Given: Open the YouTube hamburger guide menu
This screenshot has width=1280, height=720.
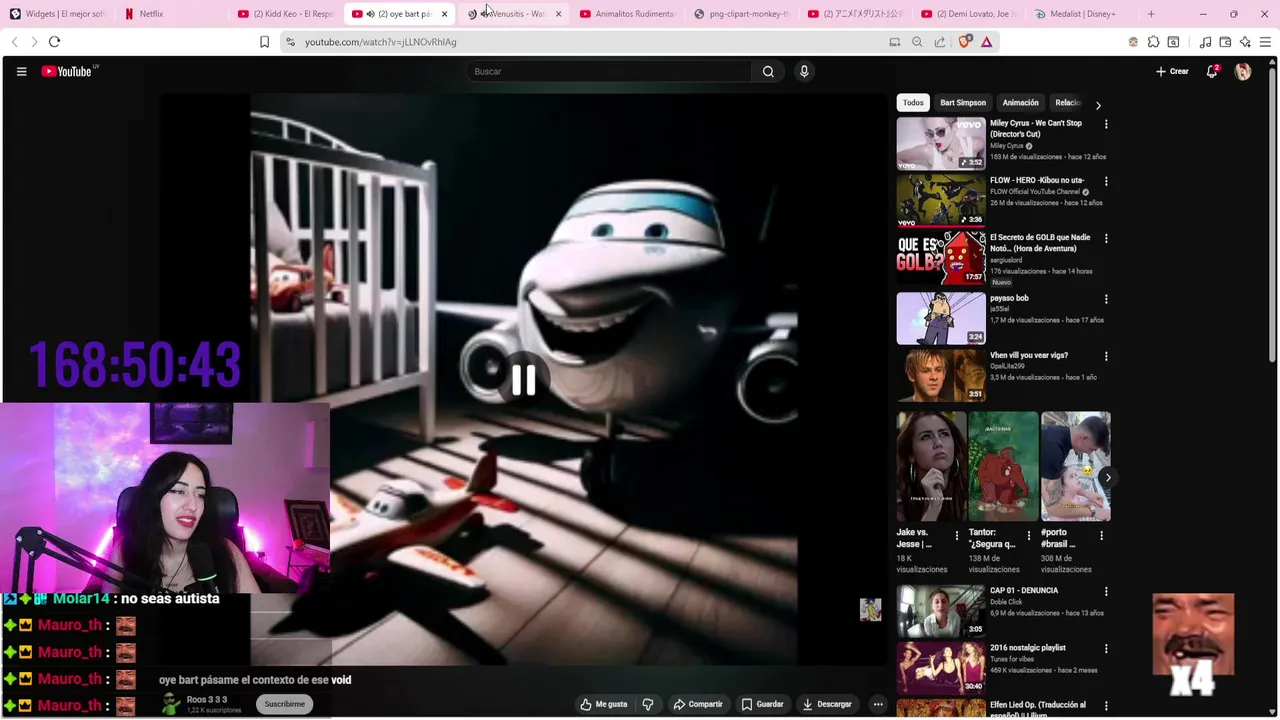Looking at the screenshot, I should (x=21, y=71).
